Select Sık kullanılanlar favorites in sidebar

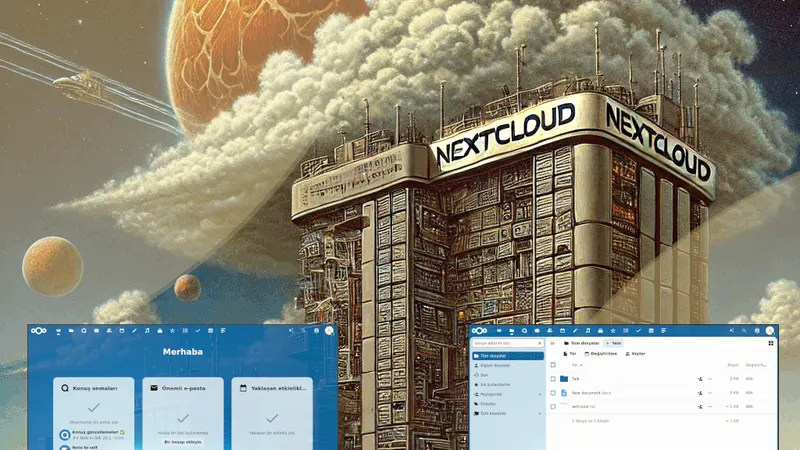[x=508, y=385]
